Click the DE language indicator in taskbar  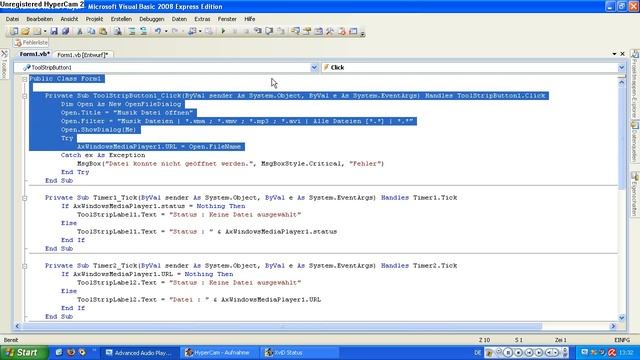tap(477, 353)
